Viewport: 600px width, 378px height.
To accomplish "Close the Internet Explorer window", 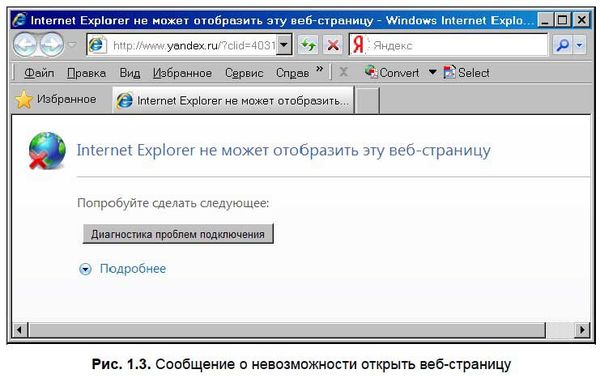I will [581, 20].
